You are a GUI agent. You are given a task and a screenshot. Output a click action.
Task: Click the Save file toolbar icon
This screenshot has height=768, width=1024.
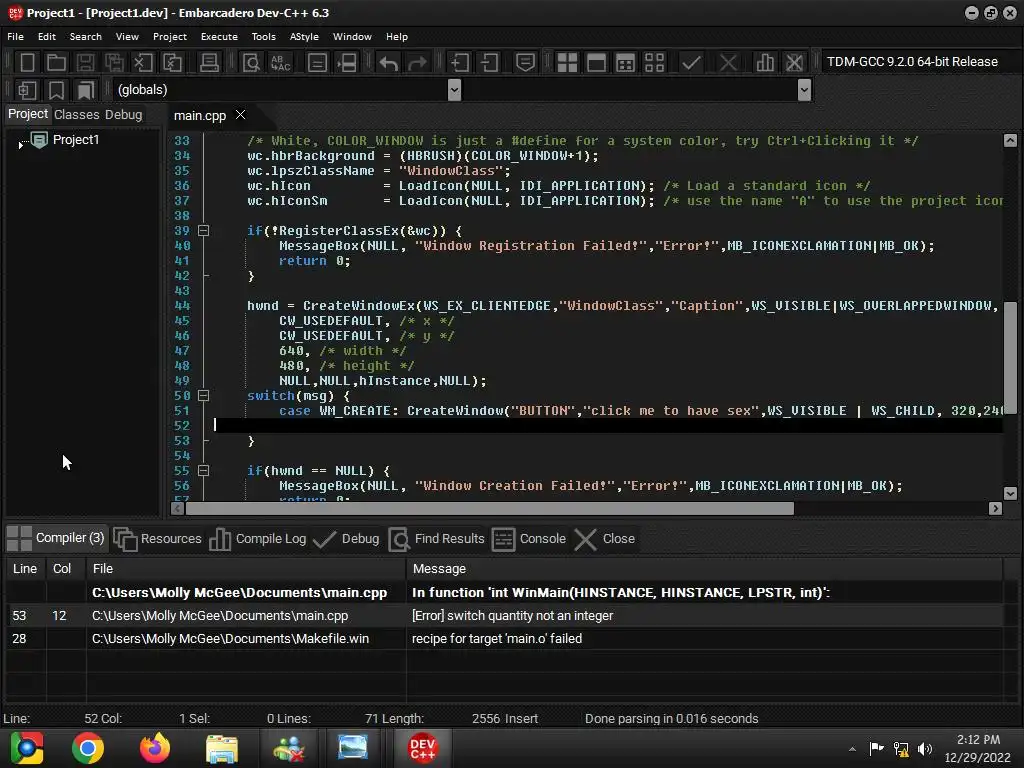pyautogui.click(x=85, y=63)
